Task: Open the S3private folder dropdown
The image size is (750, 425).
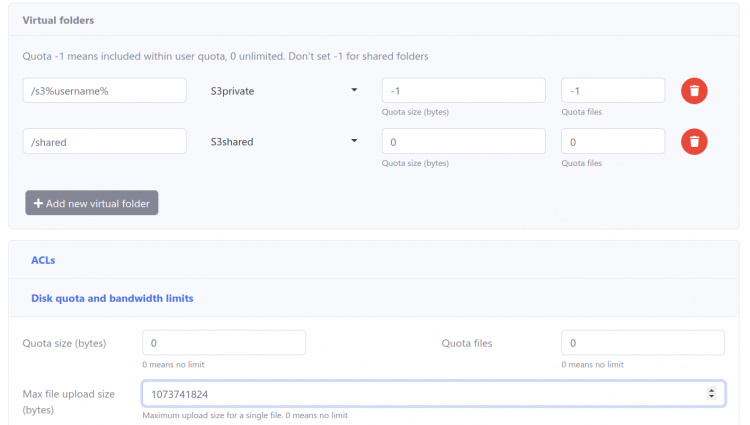Action: 284,91
